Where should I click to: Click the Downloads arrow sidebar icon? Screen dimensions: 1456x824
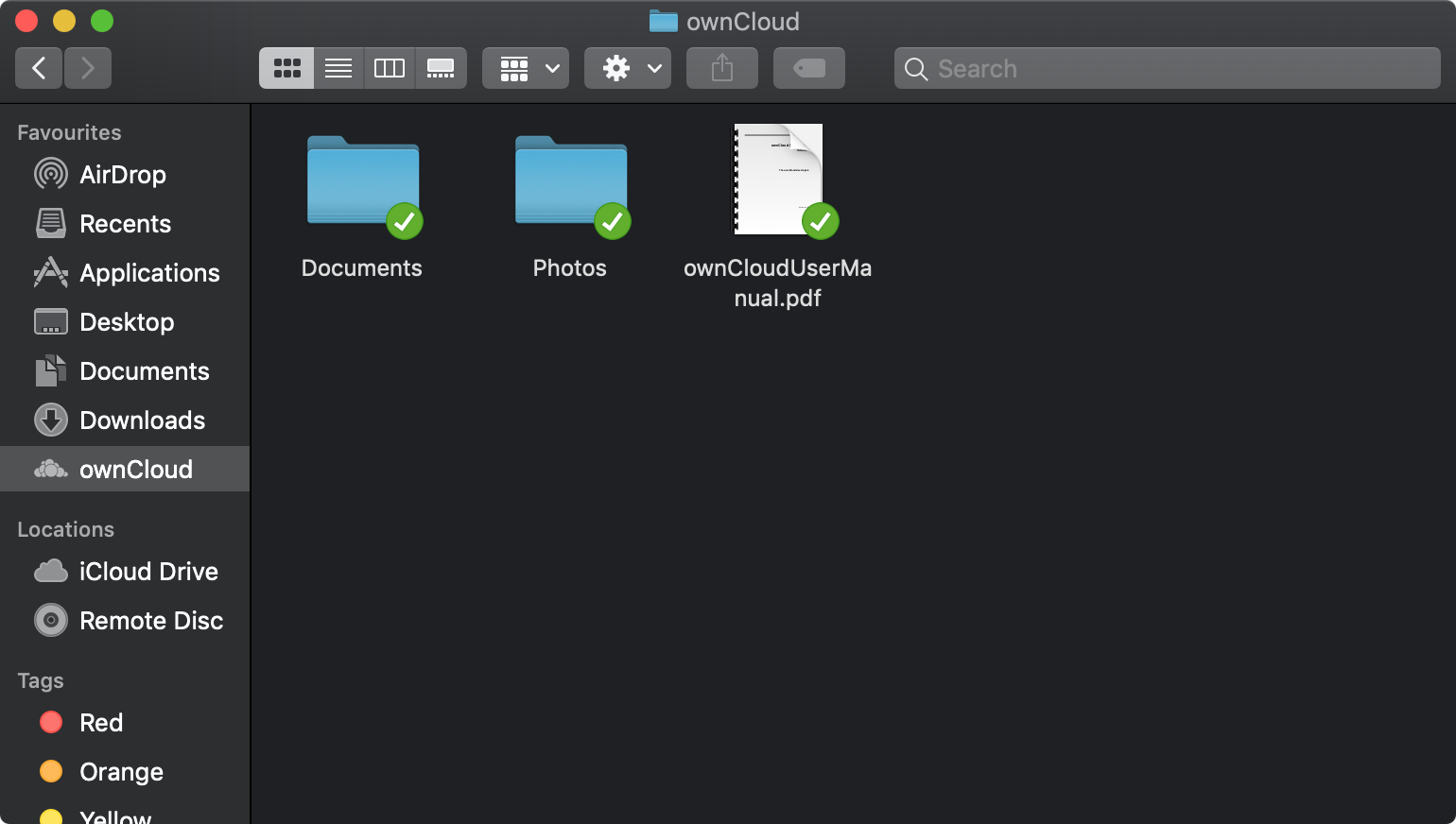(51, 420)
